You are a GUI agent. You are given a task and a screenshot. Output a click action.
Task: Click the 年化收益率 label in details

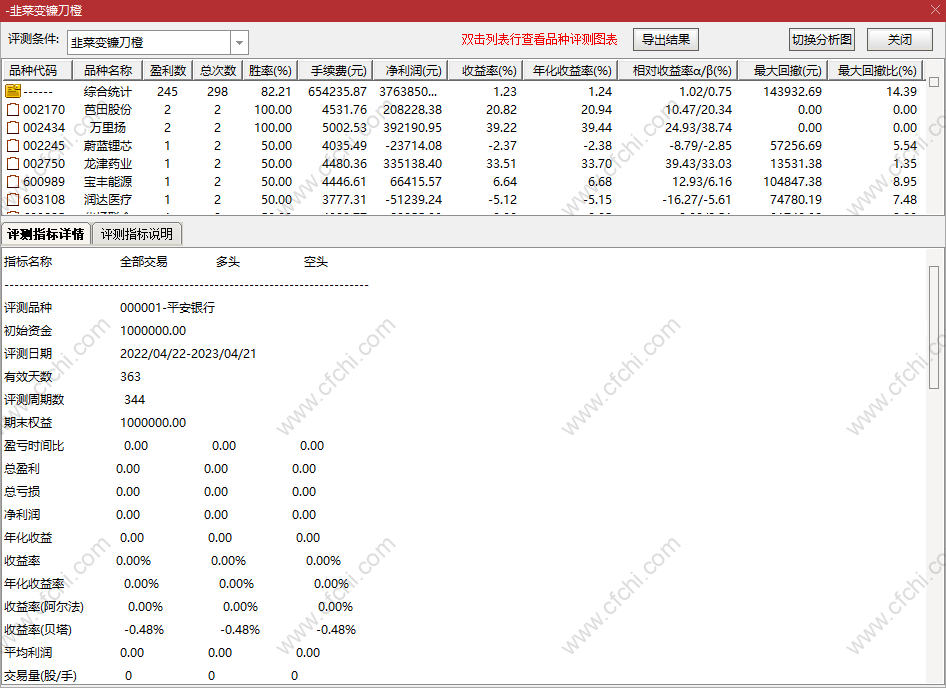coord(34,584)
